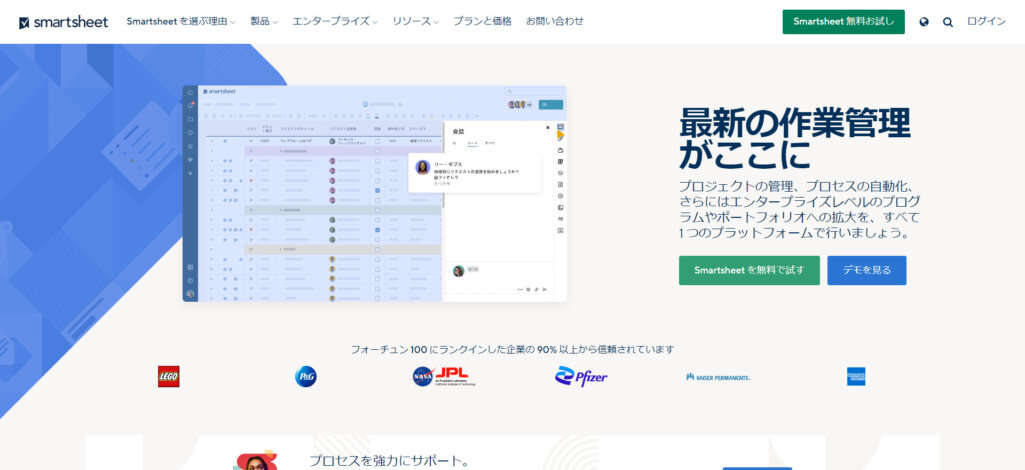Click the '最新の作業管理がここに' headline
1025x470 pixels.
[794, 139]
